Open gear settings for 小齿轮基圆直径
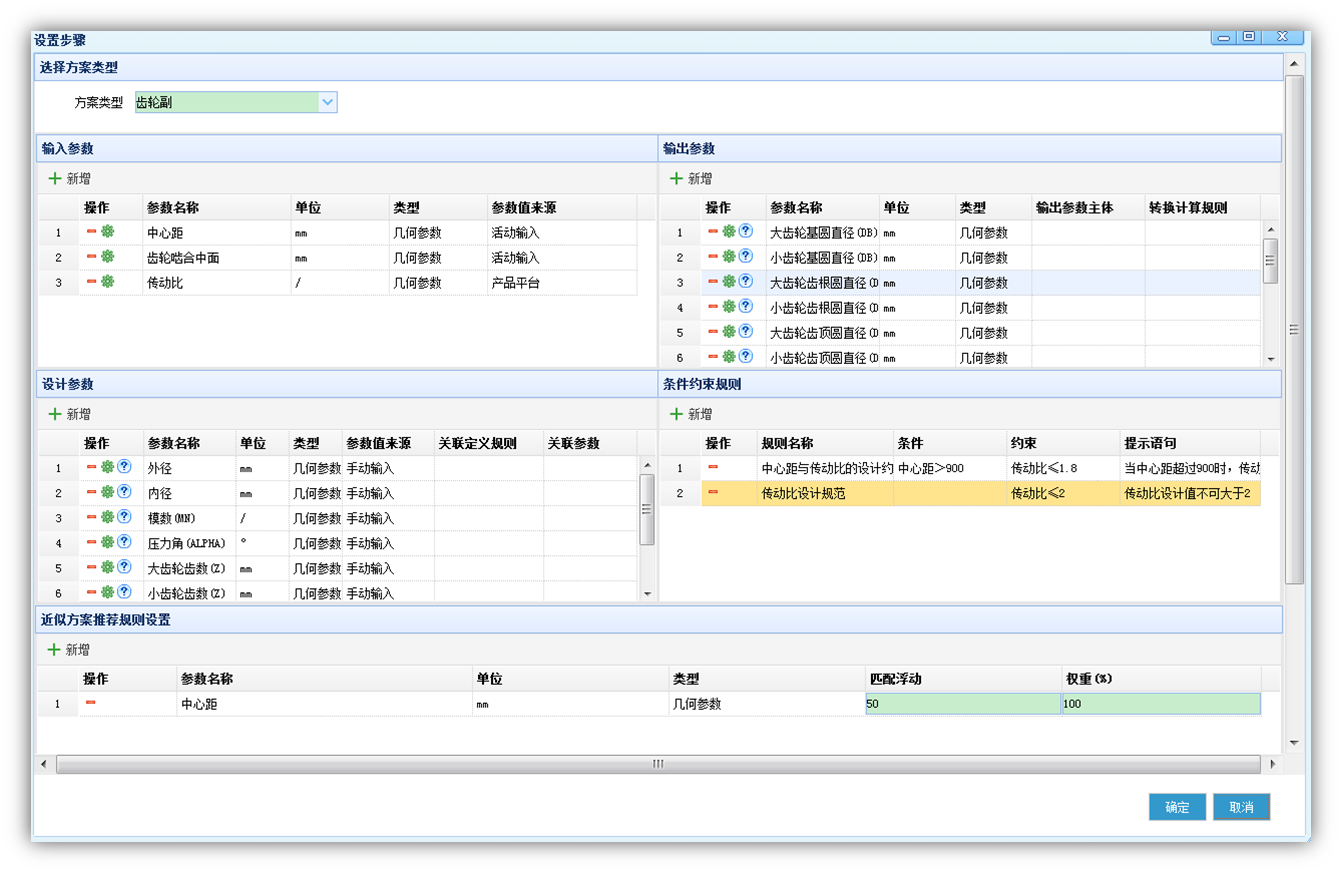Viewport: 1342px width, 873px height. point(729,257)
